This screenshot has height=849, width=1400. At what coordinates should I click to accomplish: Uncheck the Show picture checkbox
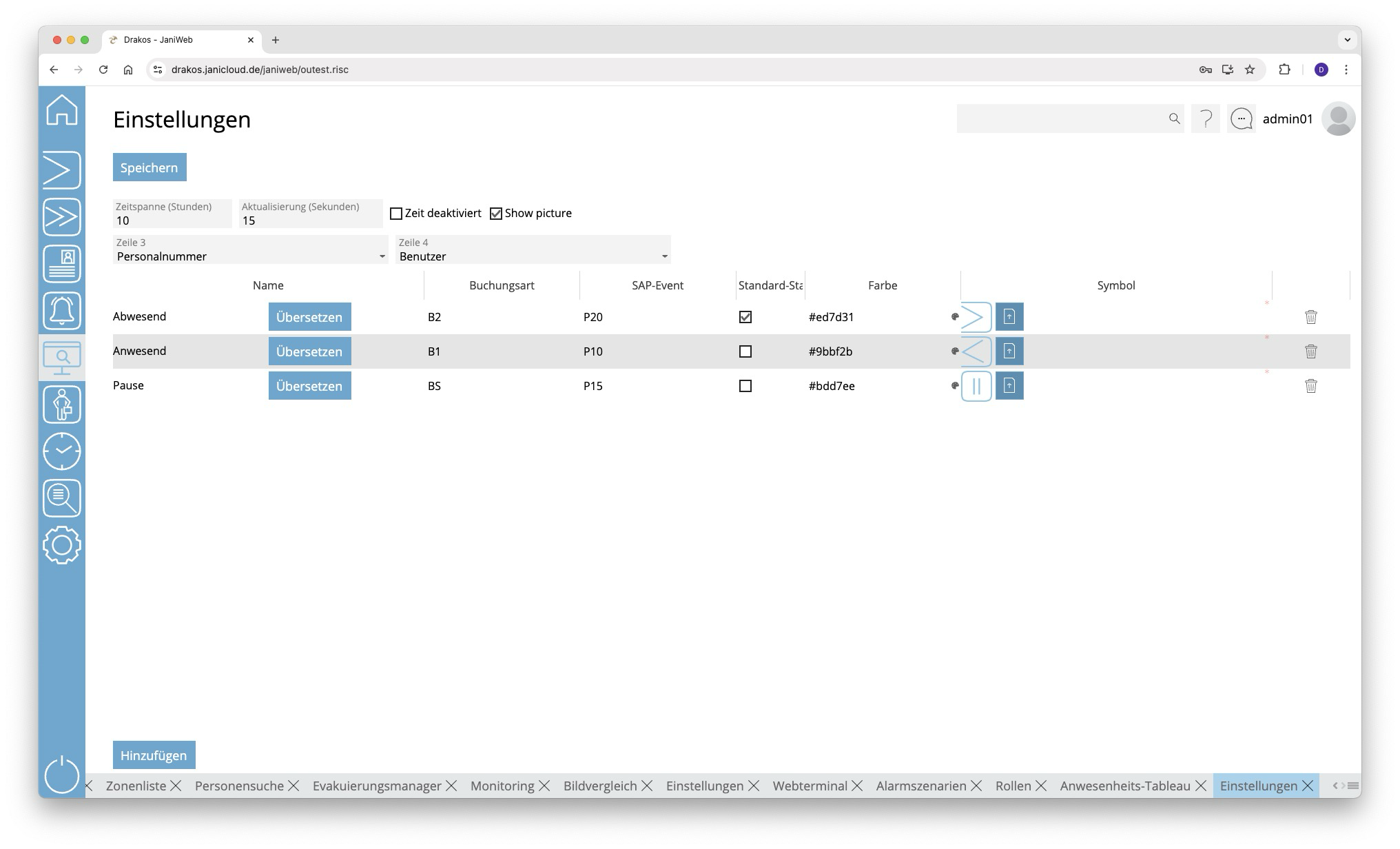(x=496, y=214)
